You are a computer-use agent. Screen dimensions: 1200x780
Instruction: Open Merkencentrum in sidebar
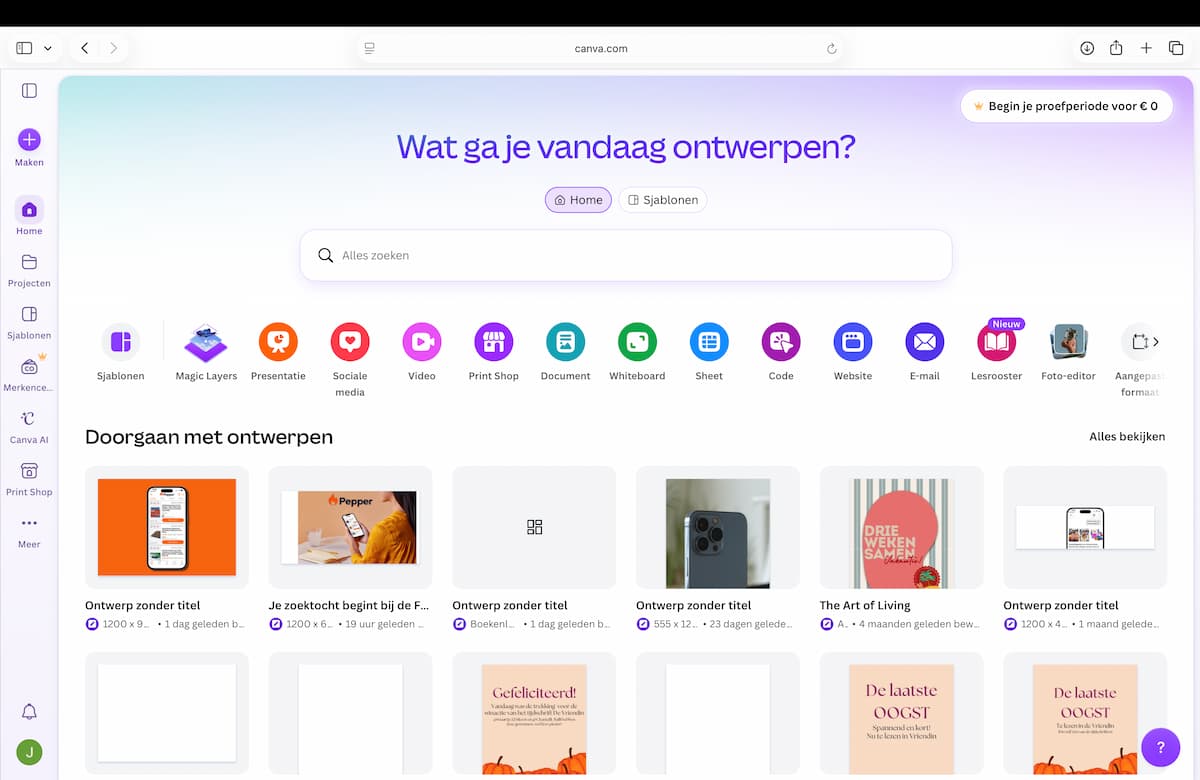point(29,373)
